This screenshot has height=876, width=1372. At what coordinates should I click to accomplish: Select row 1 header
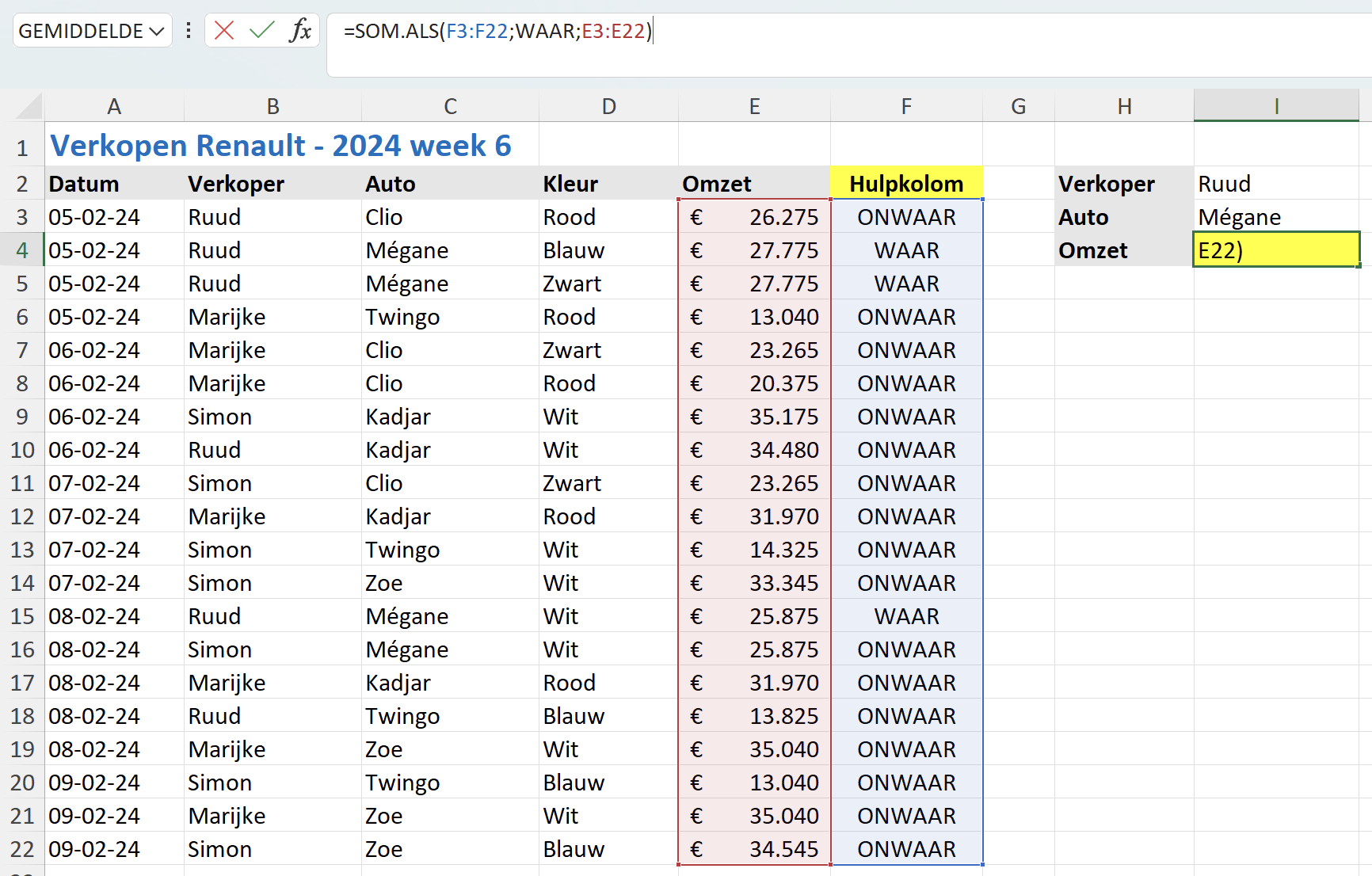point(22,147)
